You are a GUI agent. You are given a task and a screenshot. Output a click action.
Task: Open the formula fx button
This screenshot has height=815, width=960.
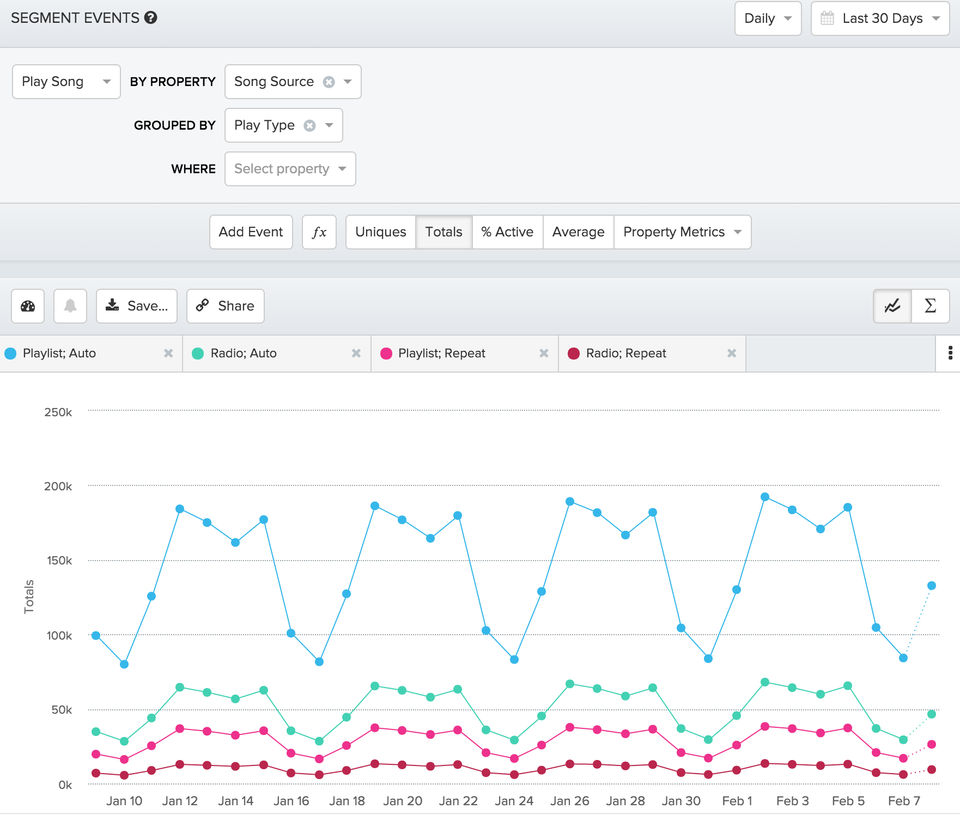tap(319, 232)
